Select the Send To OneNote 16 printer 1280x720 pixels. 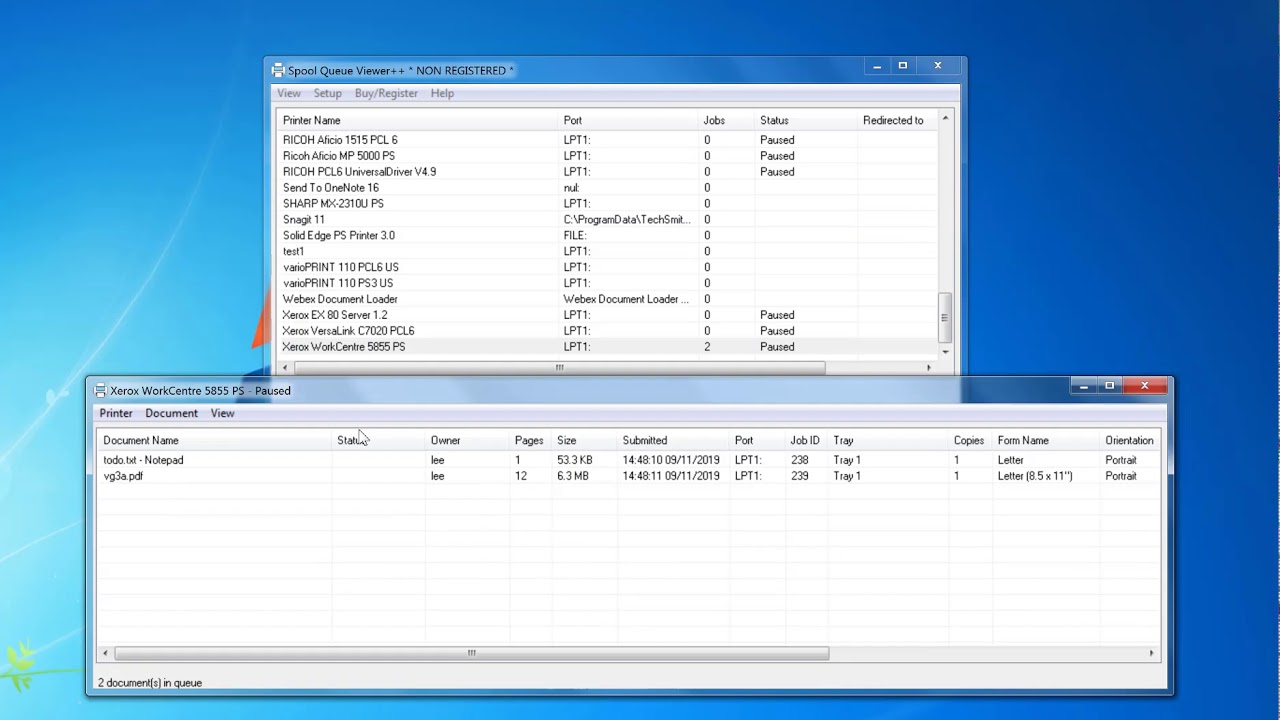[x=607, y=187]
